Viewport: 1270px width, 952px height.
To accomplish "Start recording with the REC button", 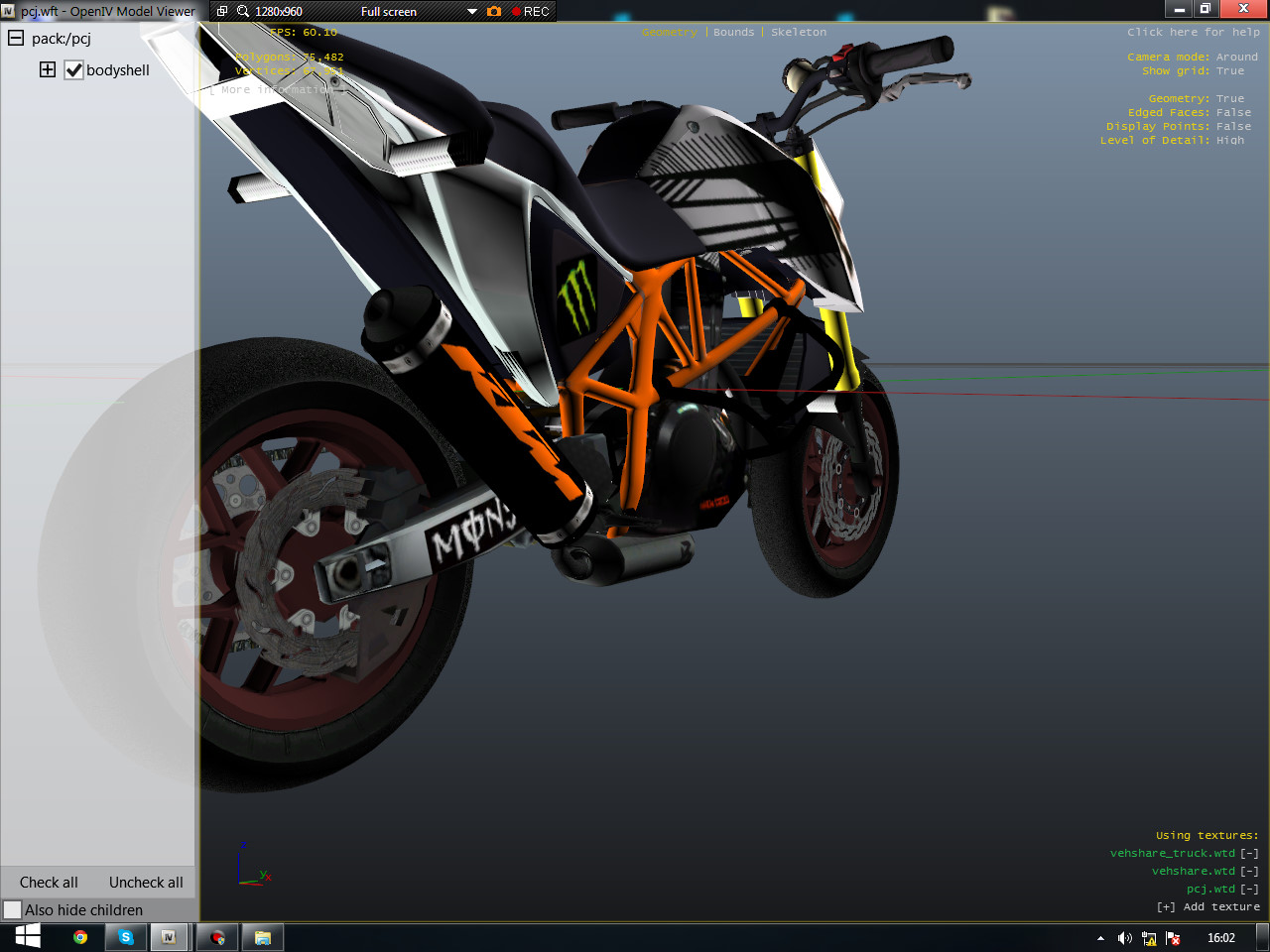I will tap(531, 11).
